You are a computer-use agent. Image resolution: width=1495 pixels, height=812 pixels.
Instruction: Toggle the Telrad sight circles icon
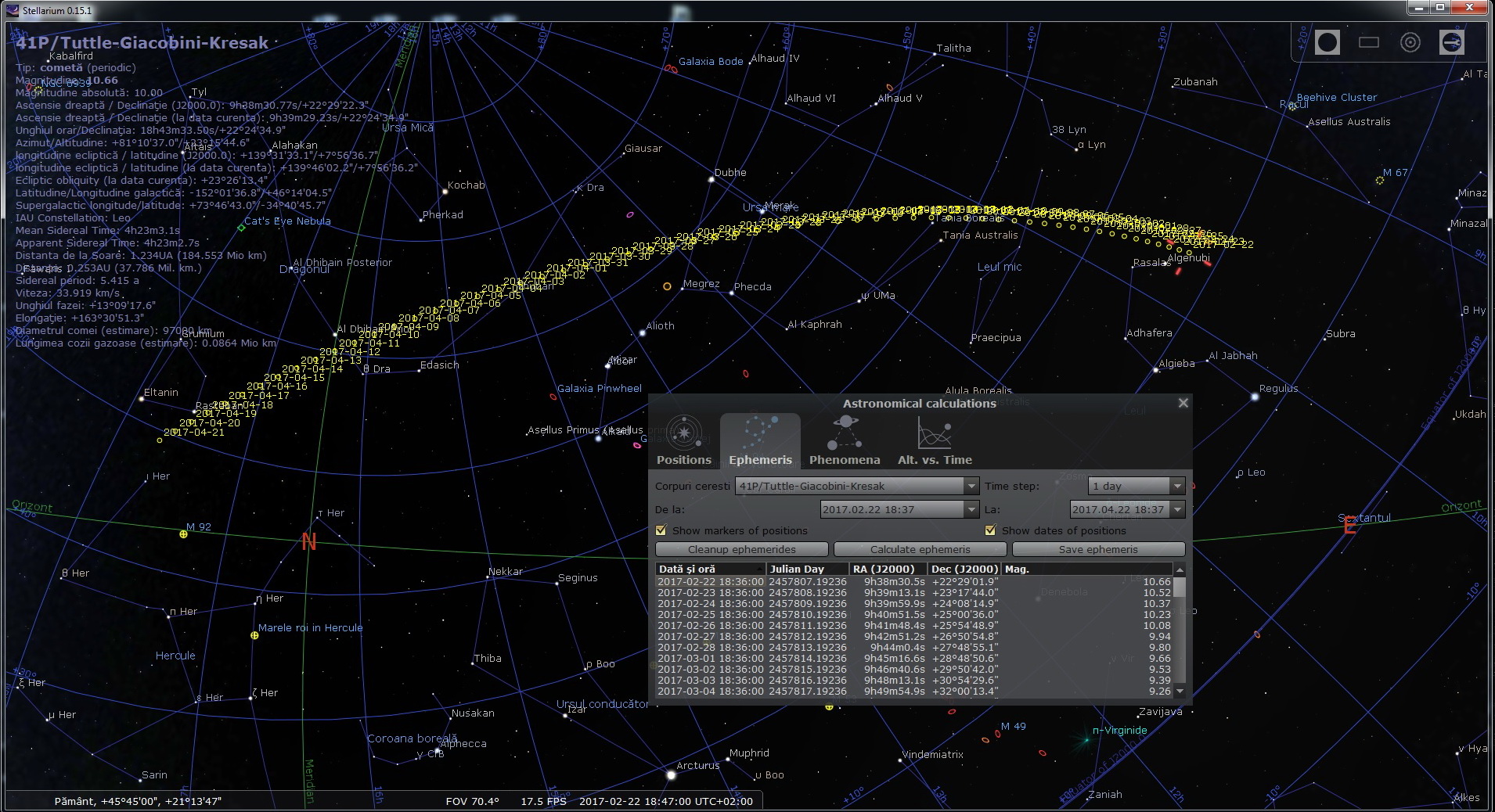(1410, 42)
